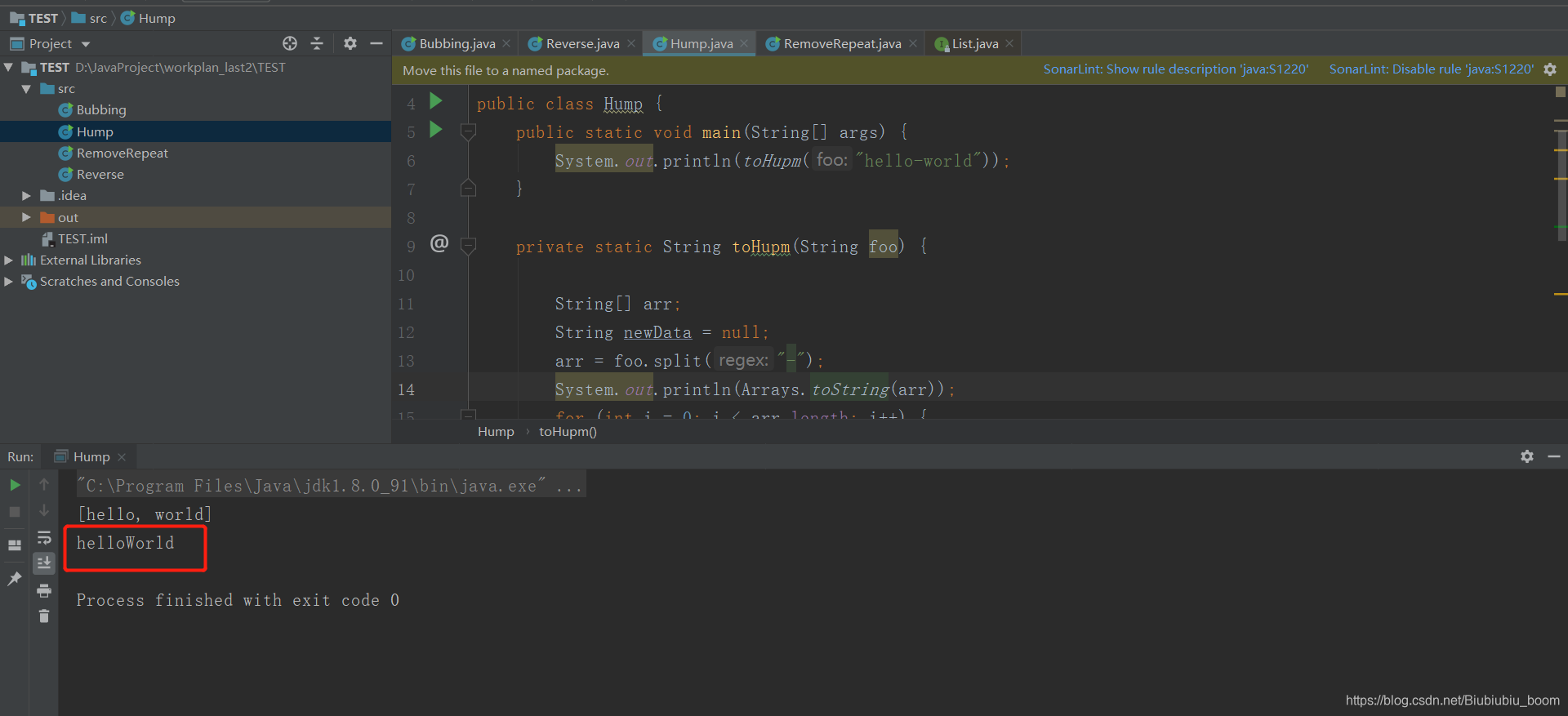The width and height of the screenshot is (1568, 716).
Task: Click the up stack trace arrow
Action: click(44, 485)
